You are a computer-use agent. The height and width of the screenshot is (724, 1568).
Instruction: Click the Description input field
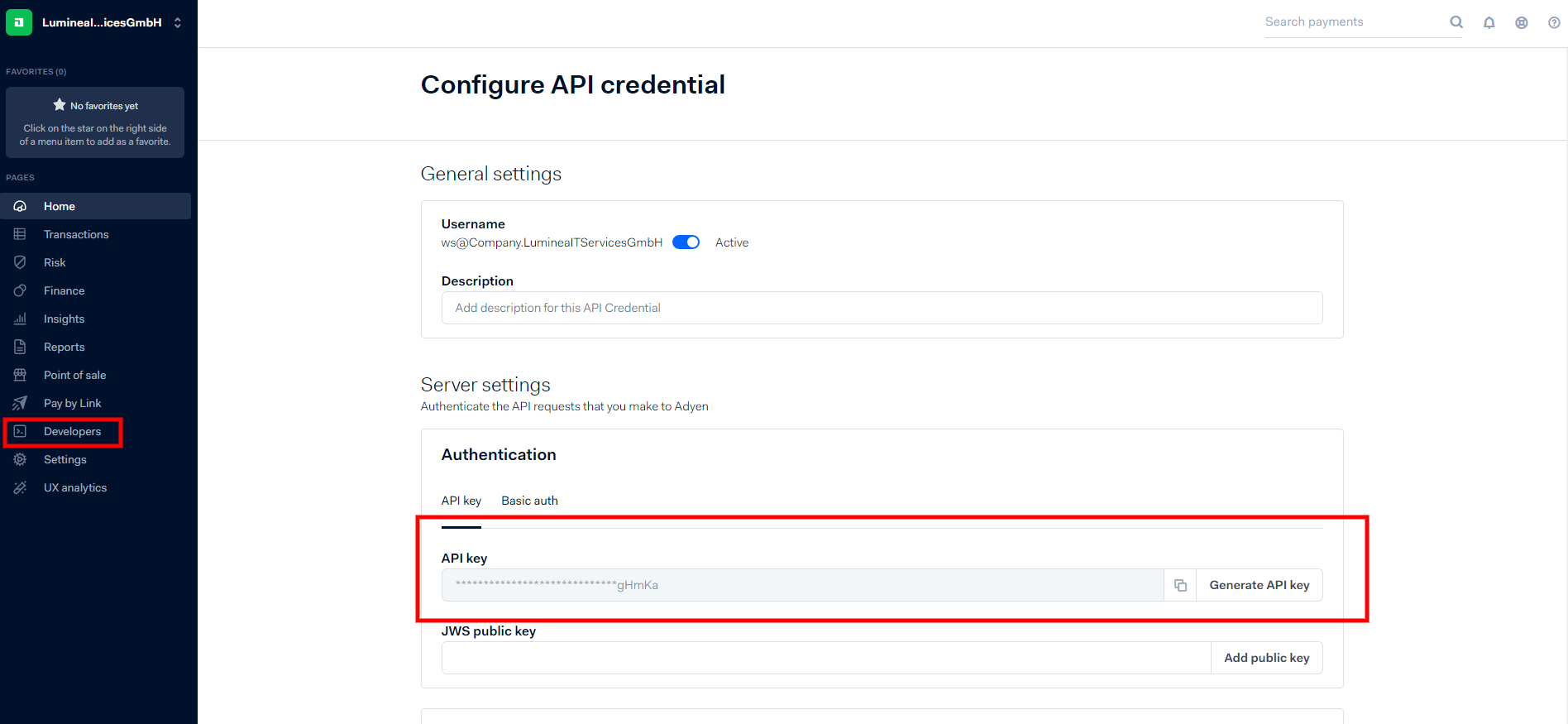click(882, 308)
